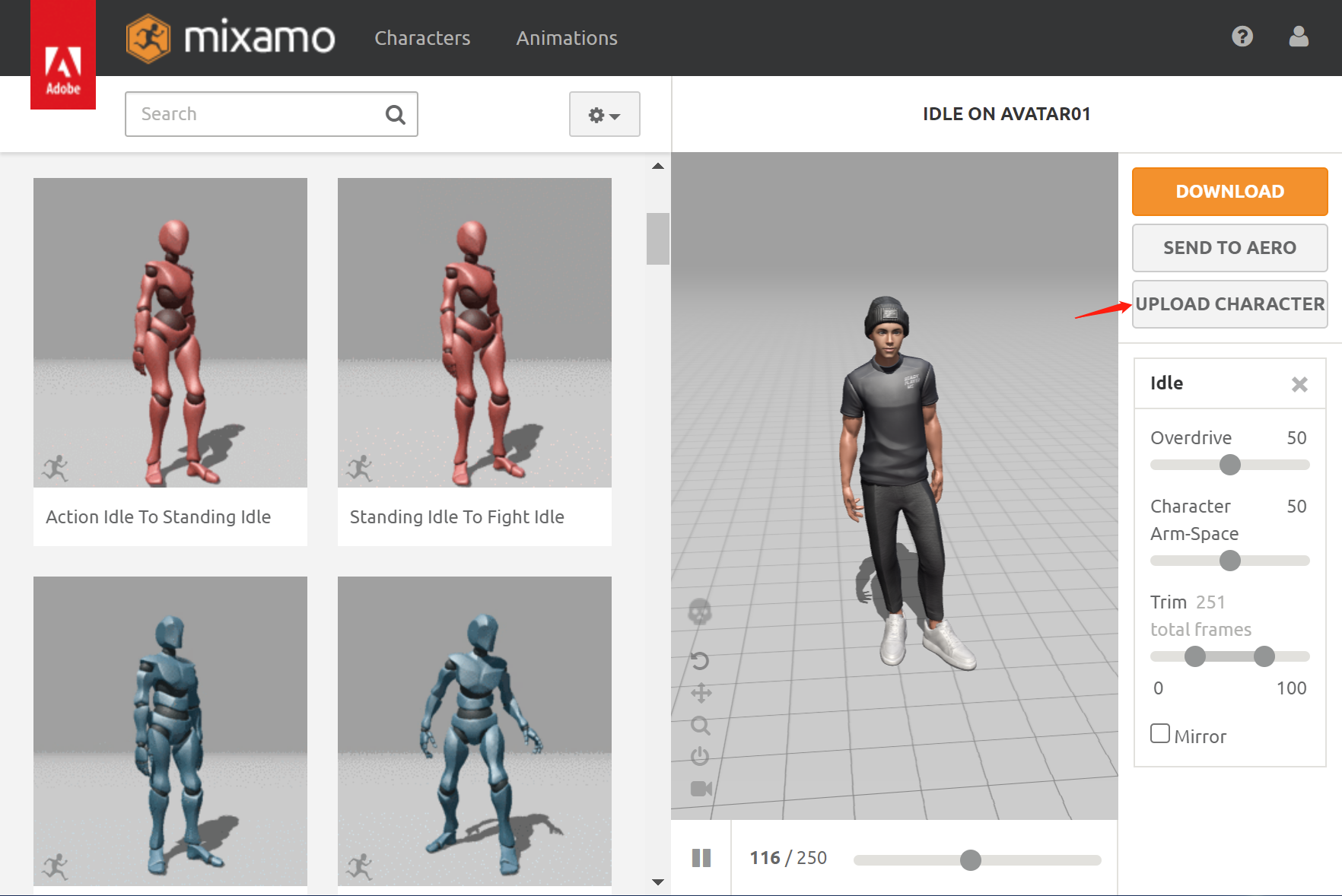Reset the viewport with power icon
Screen dimensions: 1342x896
tap(700, 757)
